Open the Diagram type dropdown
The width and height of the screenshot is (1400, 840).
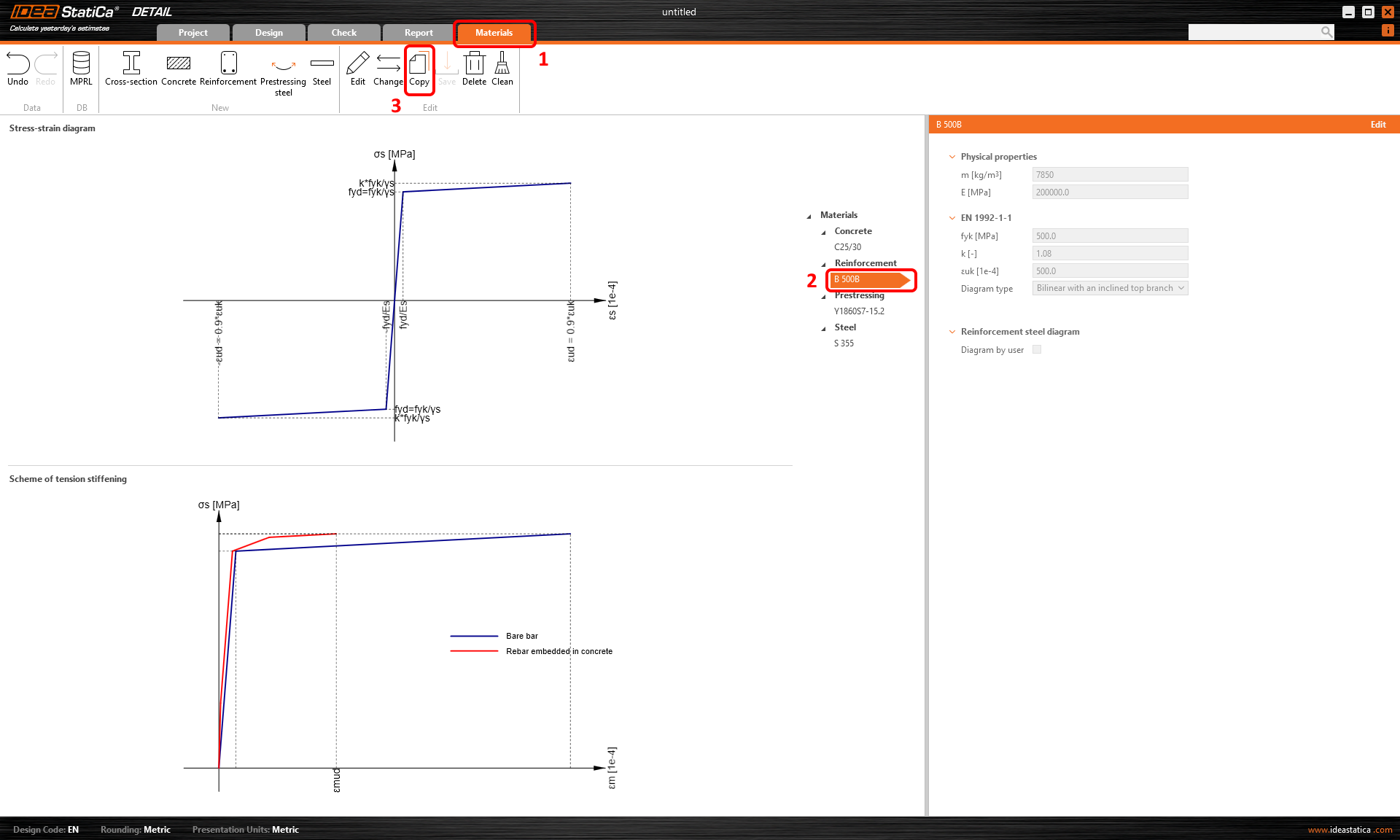tap(1110, 288)
